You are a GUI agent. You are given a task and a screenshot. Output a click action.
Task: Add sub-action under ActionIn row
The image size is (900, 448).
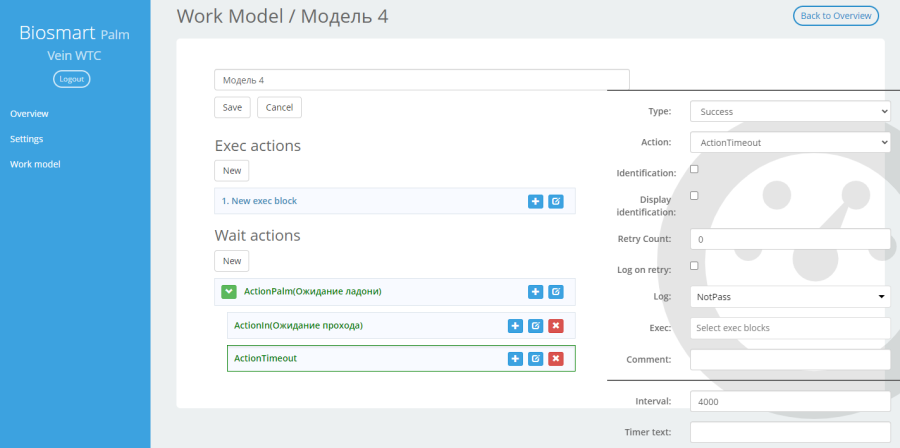tap(515, 326)
